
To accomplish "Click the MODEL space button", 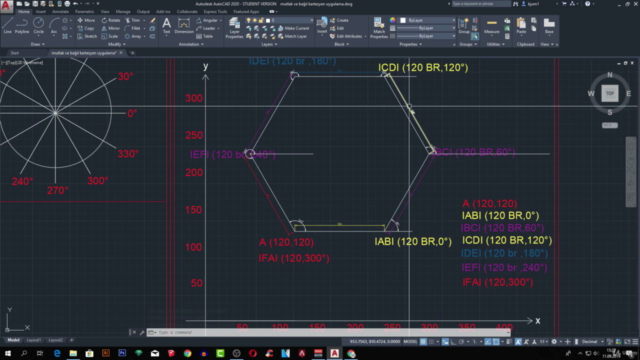I will coord(410,342).
